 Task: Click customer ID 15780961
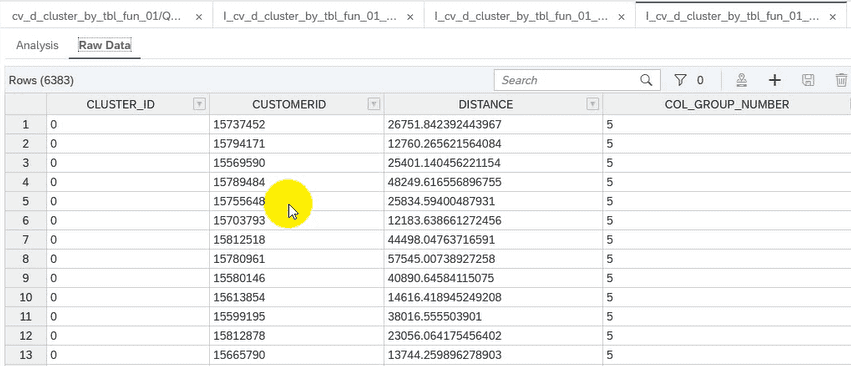(239, 259)
